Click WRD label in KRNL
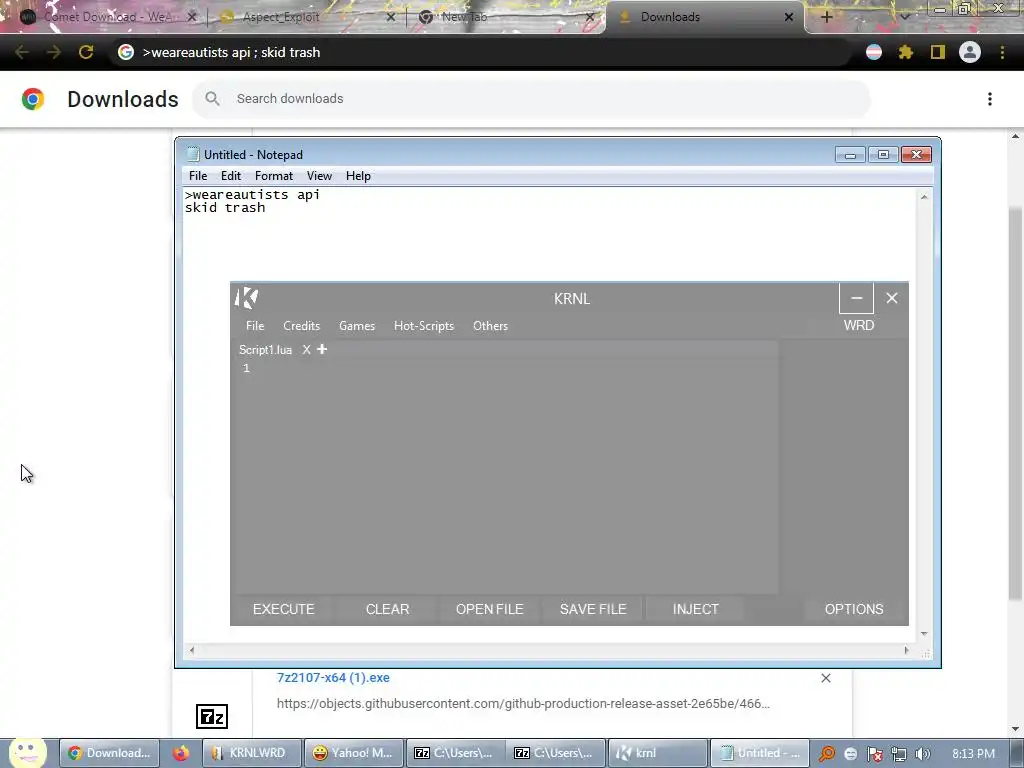1024x768 pixels. tap(858, 325)
